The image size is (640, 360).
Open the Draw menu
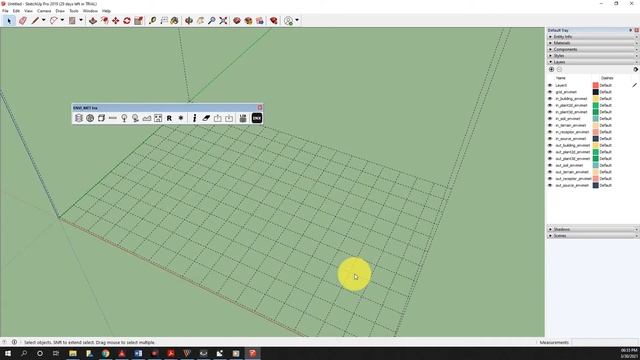pos(60,11)
